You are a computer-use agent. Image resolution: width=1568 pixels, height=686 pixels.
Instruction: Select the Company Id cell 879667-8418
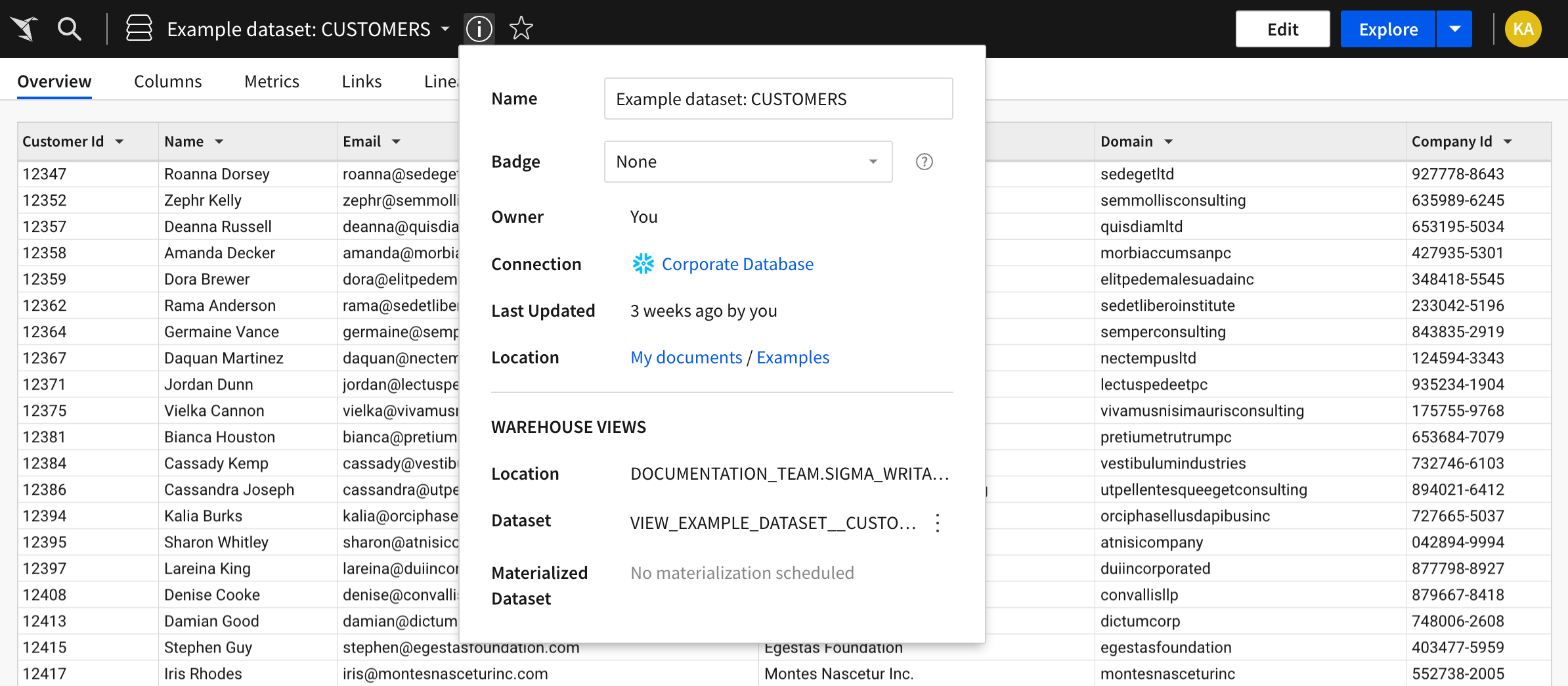point(1478,595)
